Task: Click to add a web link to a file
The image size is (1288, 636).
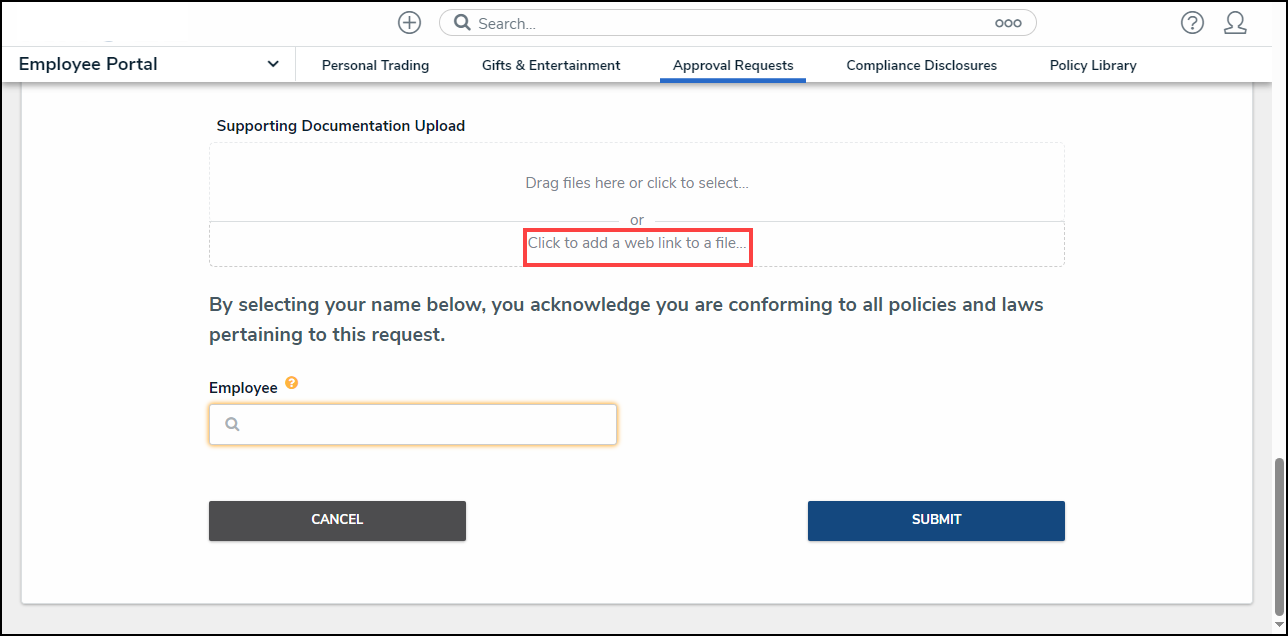Action: click(x=637, y=243)
